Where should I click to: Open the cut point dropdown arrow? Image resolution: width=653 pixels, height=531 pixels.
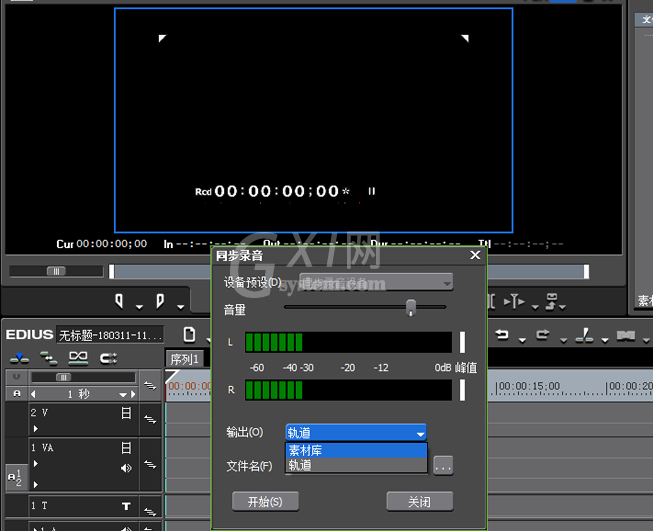click(x=605, y=341)
